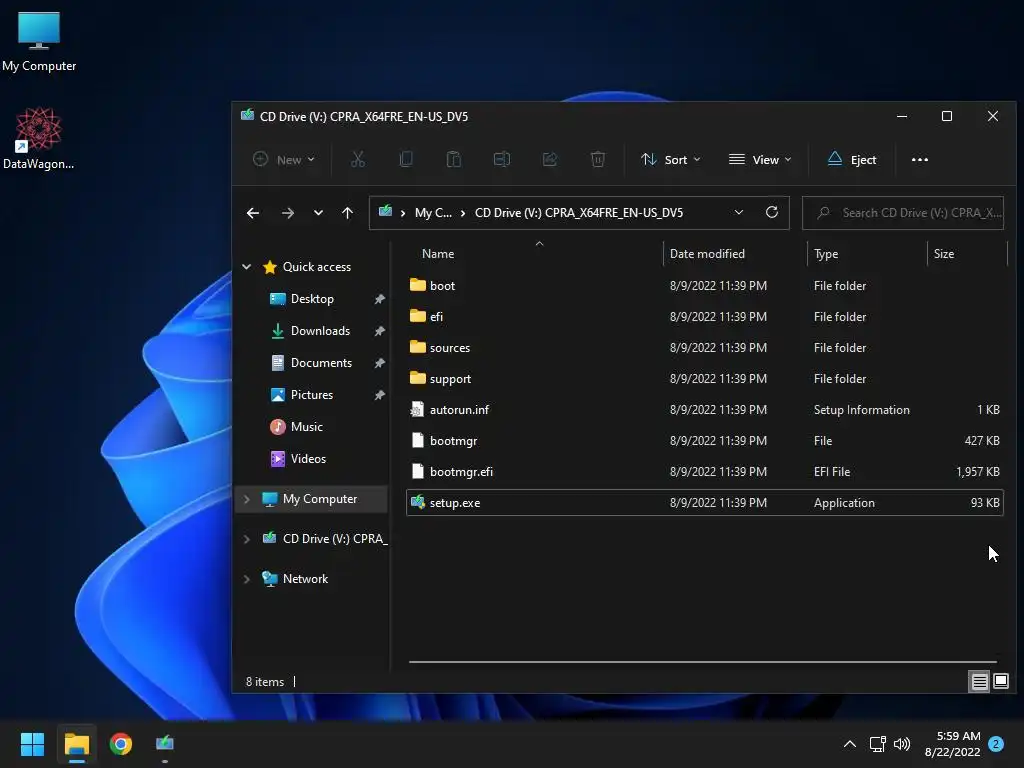Select the bootmgr.efi file

(704, 472)
